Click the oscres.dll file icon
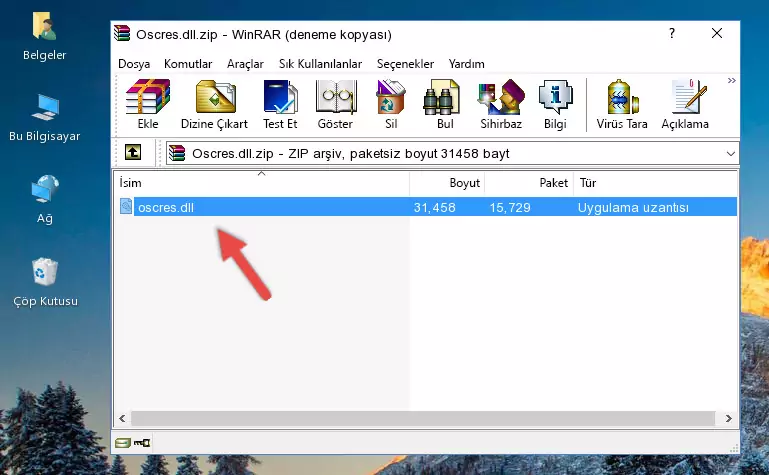Screen dimensions: 769x475 pyautogui.click(x=126, y=206)
